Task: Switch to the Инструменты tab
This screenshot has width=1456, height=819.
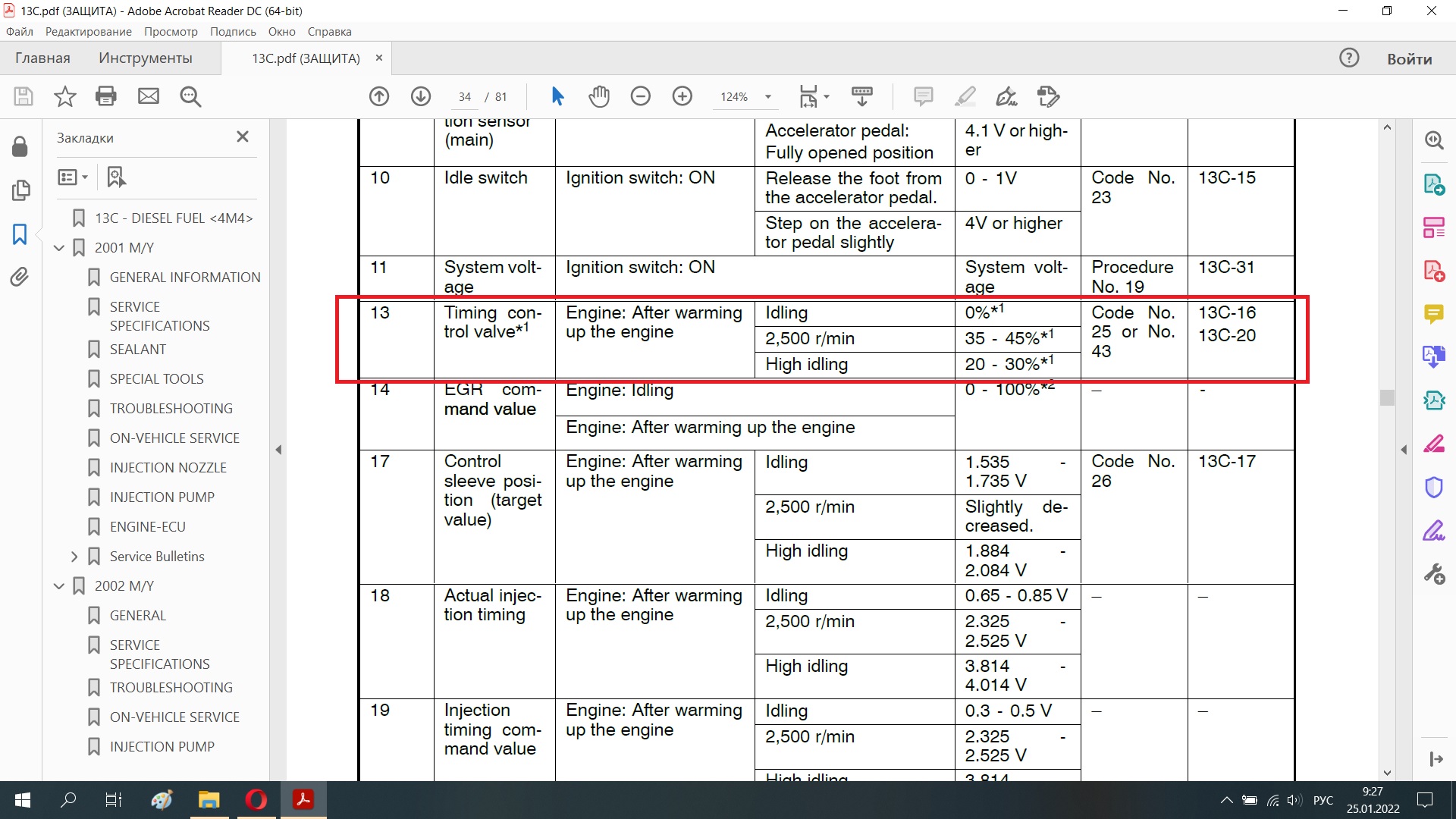Action: coord(145,58)
